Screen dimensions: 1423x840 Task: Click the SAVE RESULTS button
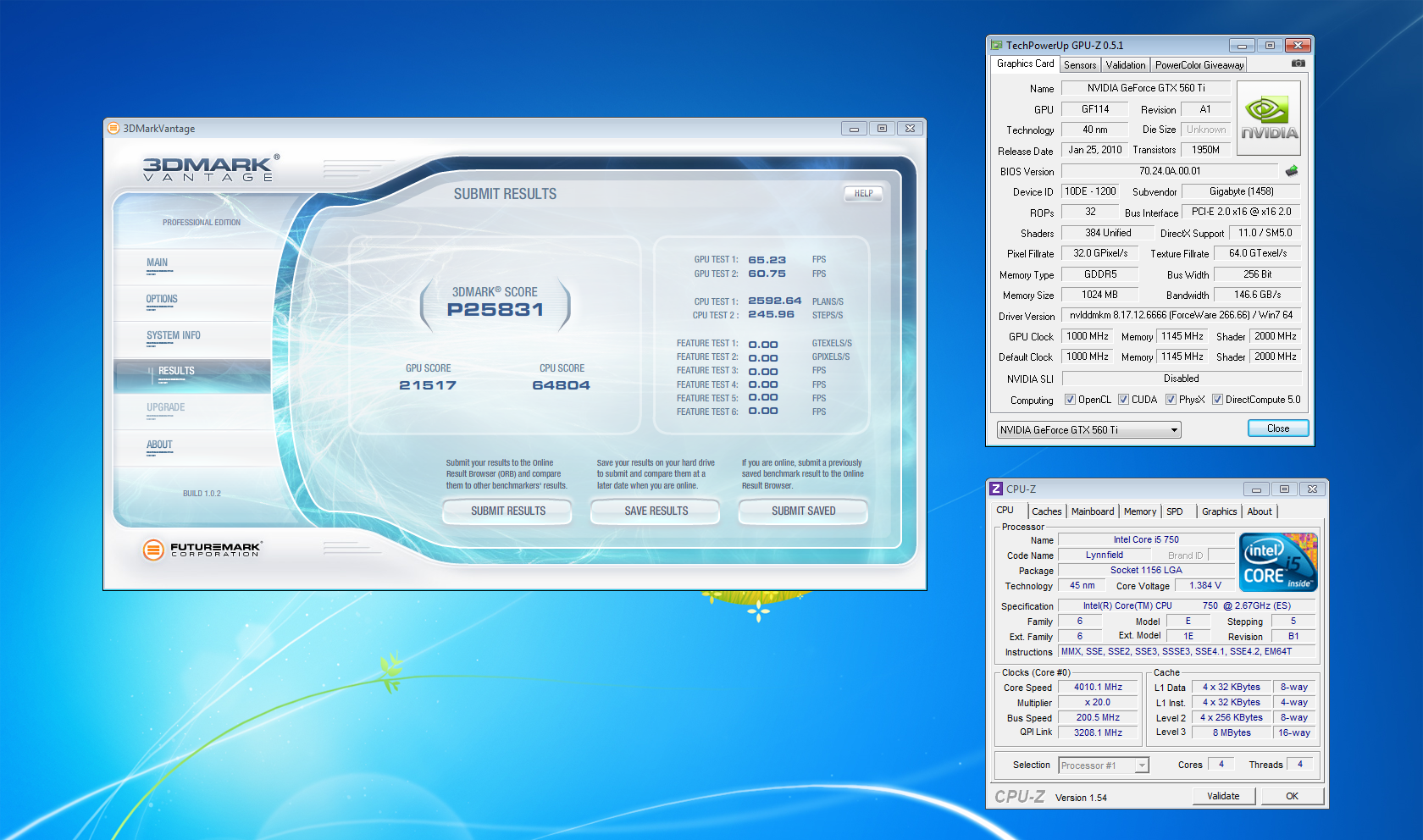coord(656,511)
